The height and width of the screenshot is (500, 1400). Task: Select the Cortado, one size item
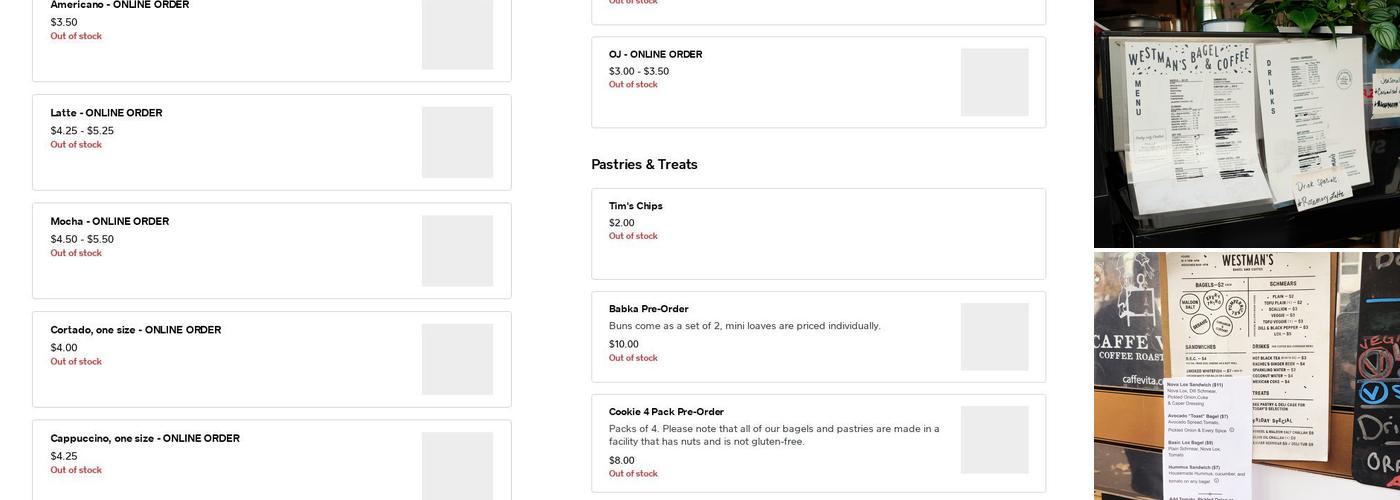point(135,330)
